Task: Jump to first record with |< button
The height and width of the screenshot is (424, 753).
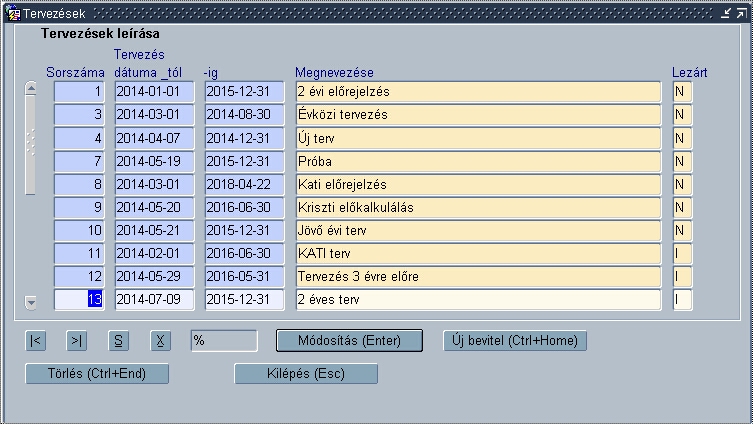Action: (x=36, y=340)
